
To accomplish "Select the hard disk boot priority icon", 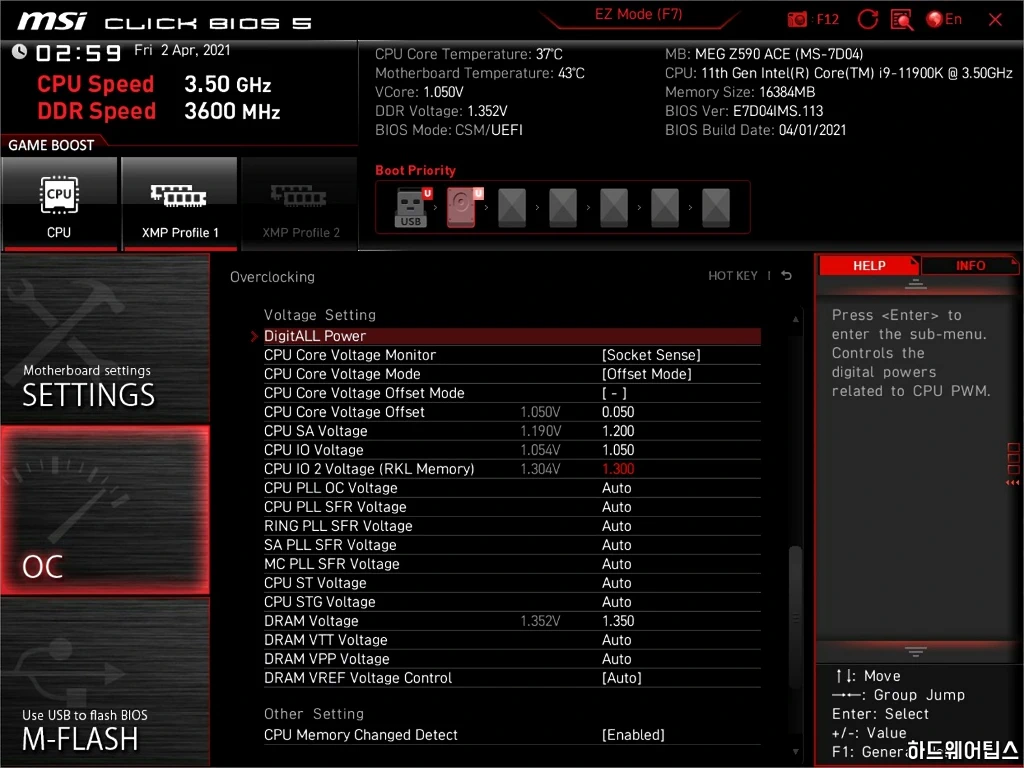I will [462, 208].
